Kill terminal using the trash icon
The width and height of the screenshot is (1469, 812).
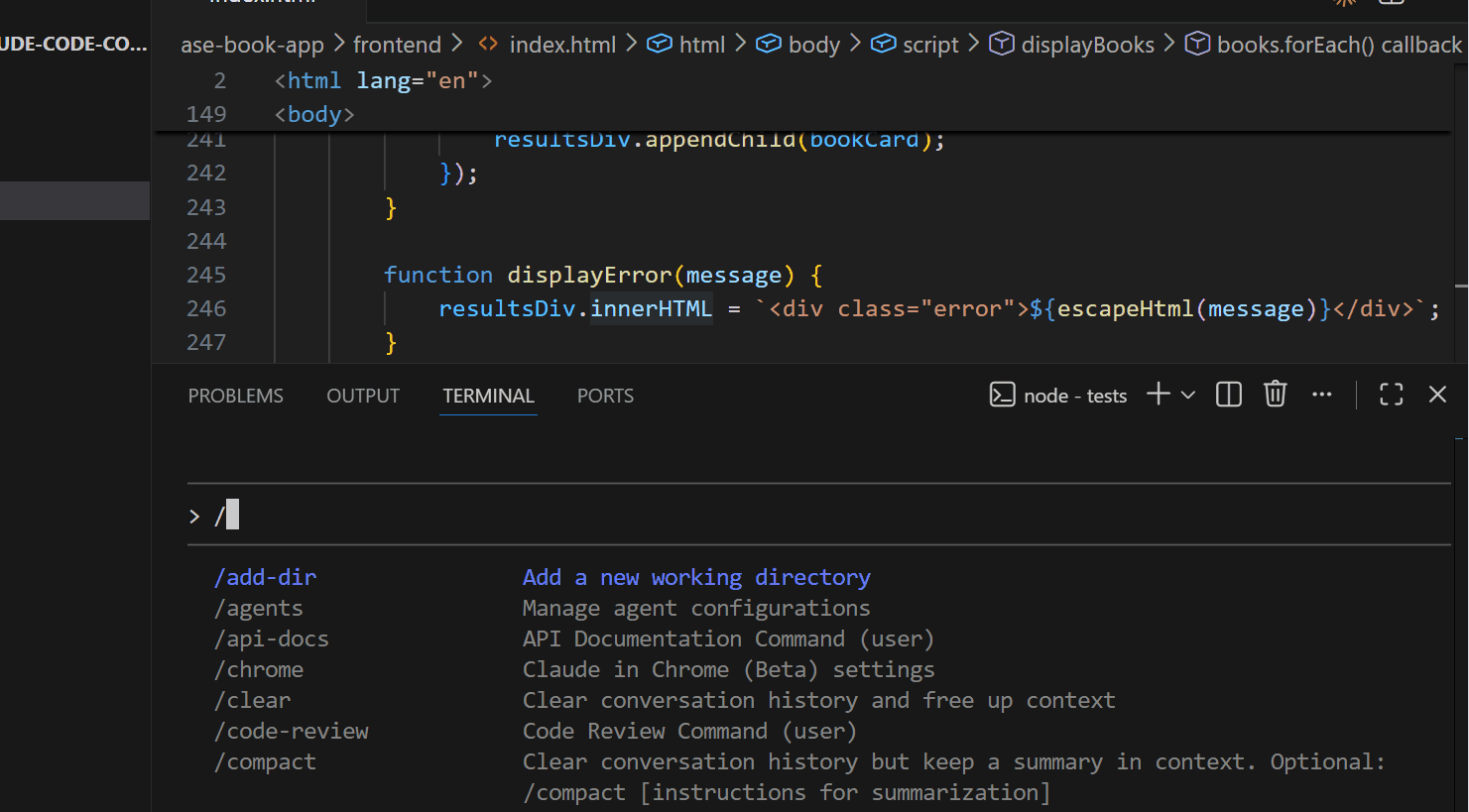tap(1276, 395)
